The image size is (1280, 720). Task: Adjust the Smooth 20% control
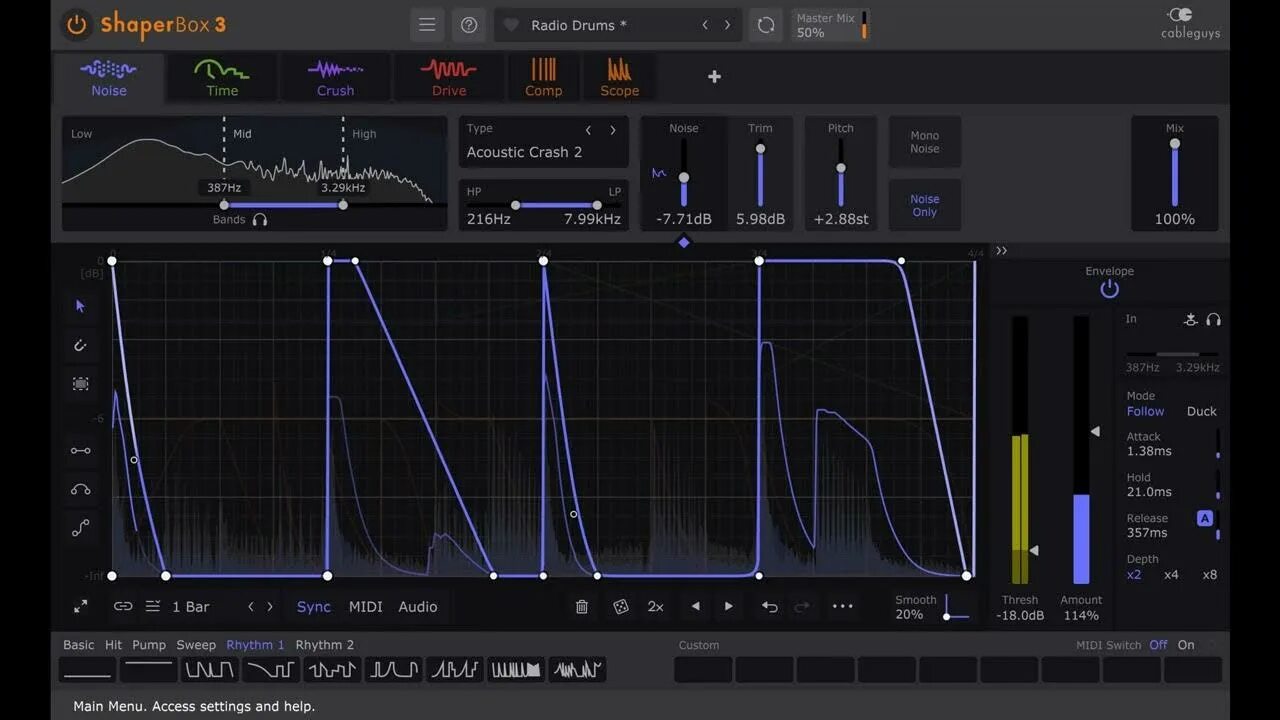(932, 607)
